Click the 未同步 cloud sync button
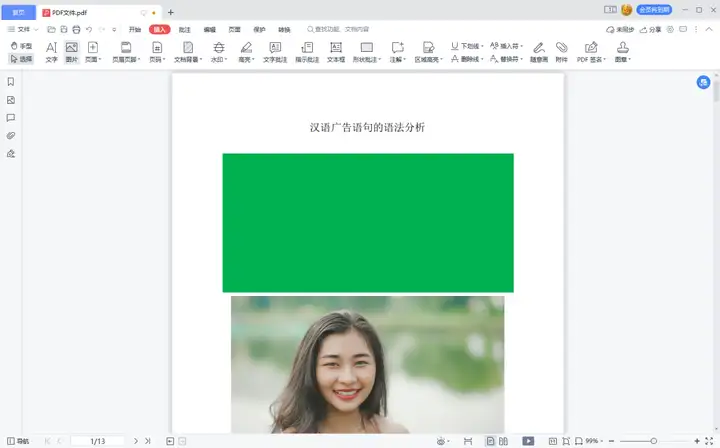 (x=620, y=29)
